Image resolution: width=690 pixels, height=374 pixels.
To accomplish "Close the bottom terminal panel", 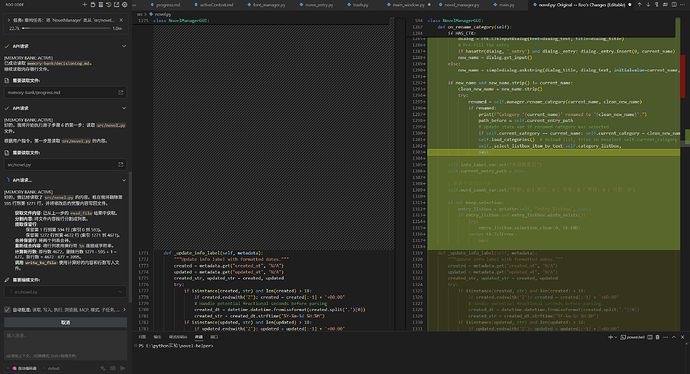I will [683, 337].
